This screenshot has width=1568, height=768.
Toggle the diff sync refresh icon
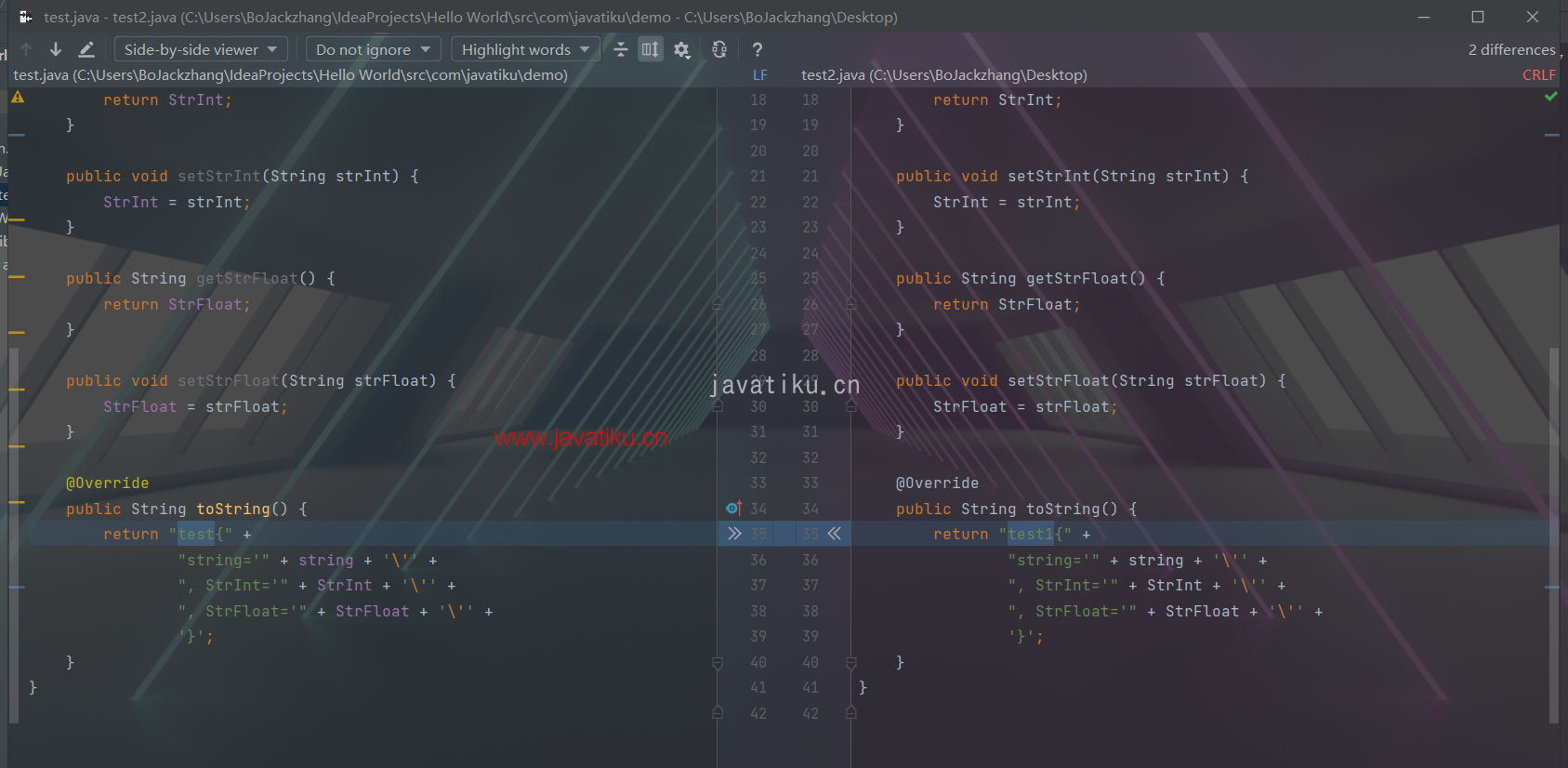point(719,50)
